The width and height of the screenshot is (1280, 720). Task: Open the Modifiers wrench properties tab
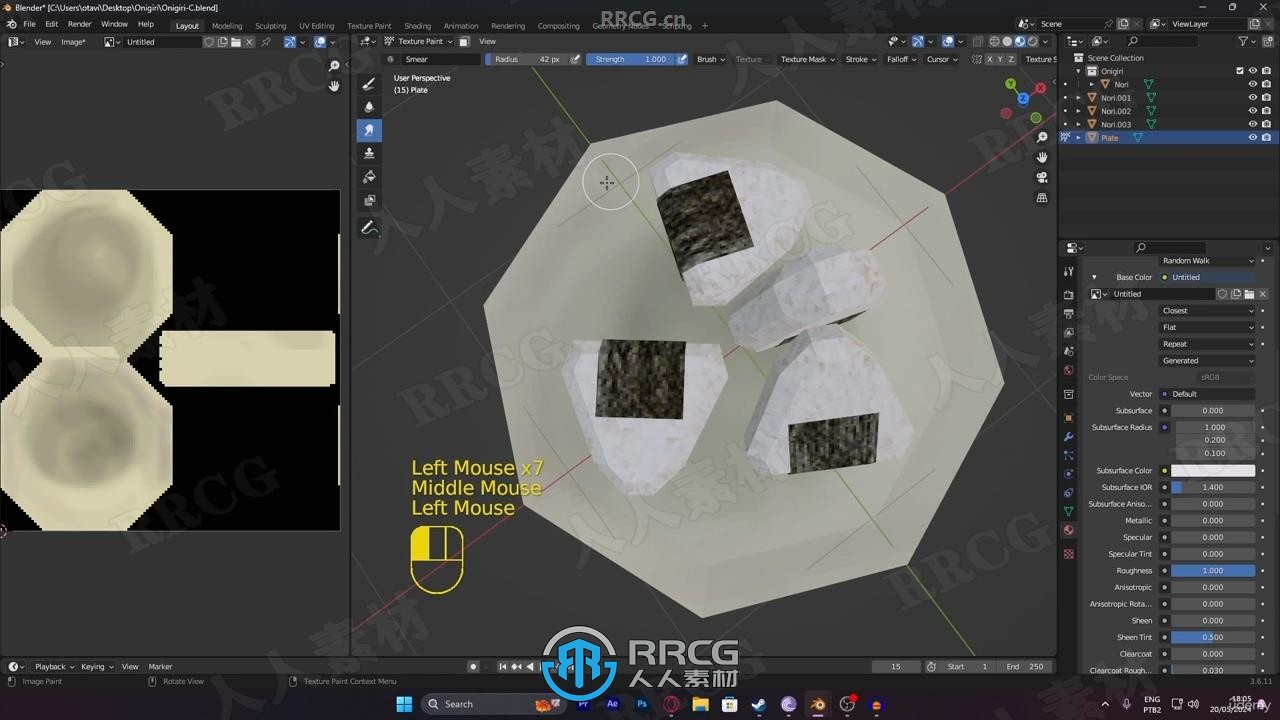pyautogui.click(x=1068, y=437)
